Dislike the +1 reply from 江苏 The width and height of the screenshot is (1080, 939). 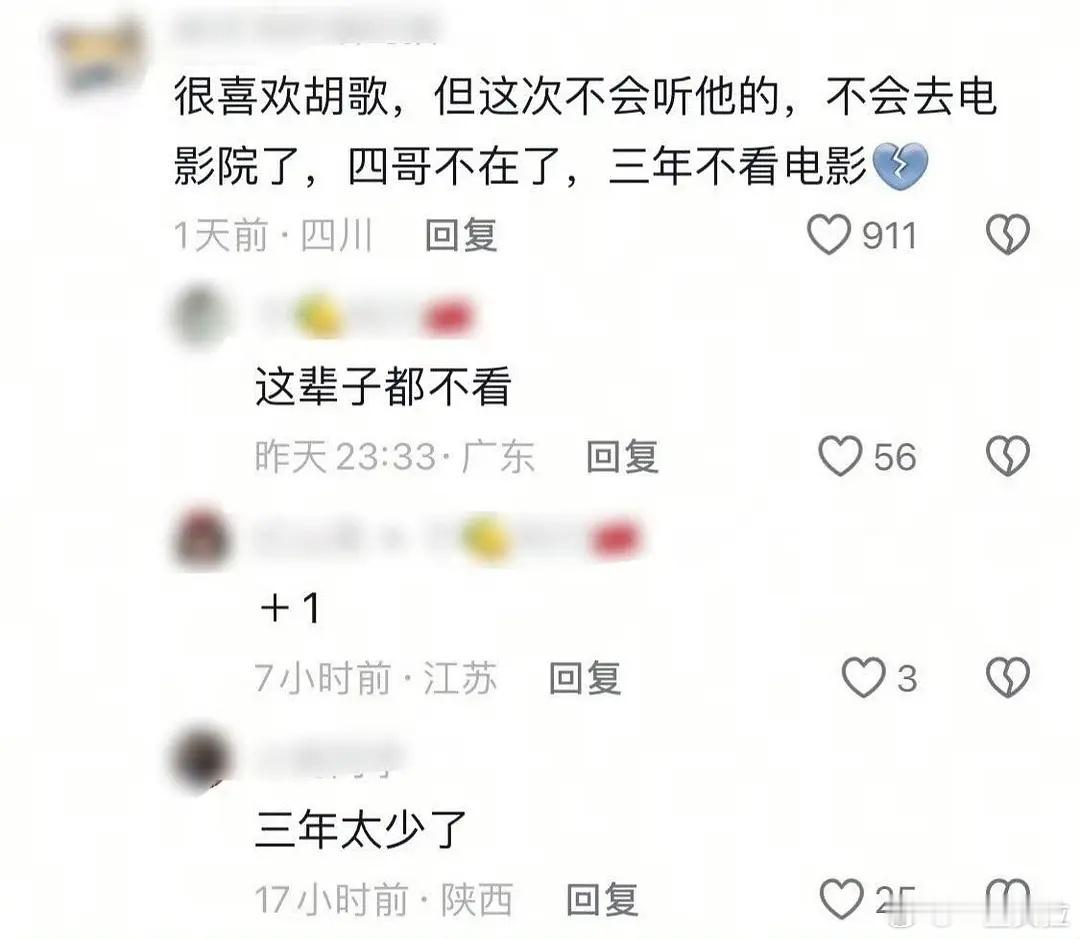tap(1008, 677)
